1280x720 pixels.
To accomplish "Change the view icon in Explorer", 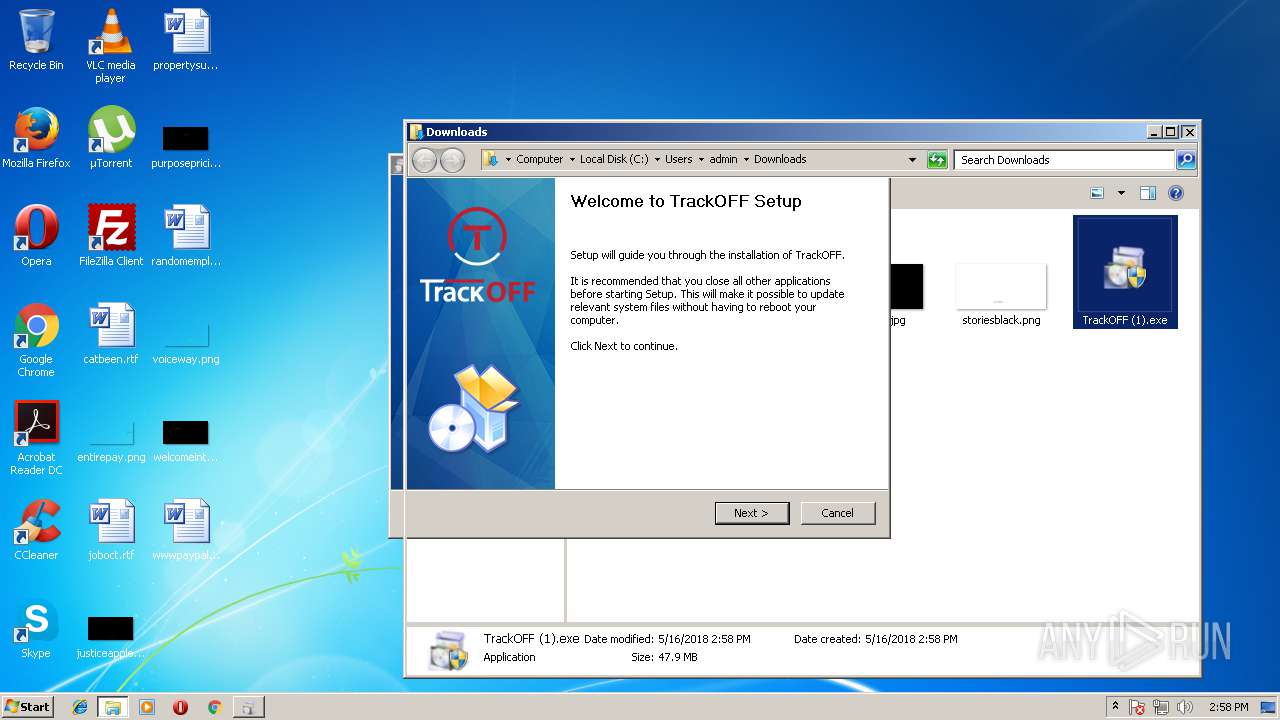I will pyautogui.click(x=1098, y=193).
